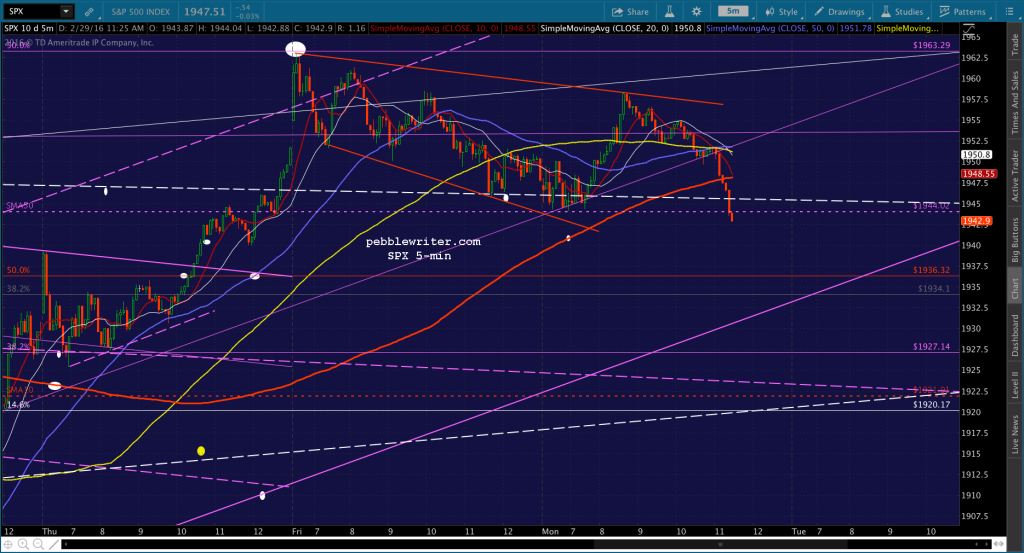Open the SPX symbol dropdown arrow
This screenshot has width=1024, height=553.
(x=66, y=11)
